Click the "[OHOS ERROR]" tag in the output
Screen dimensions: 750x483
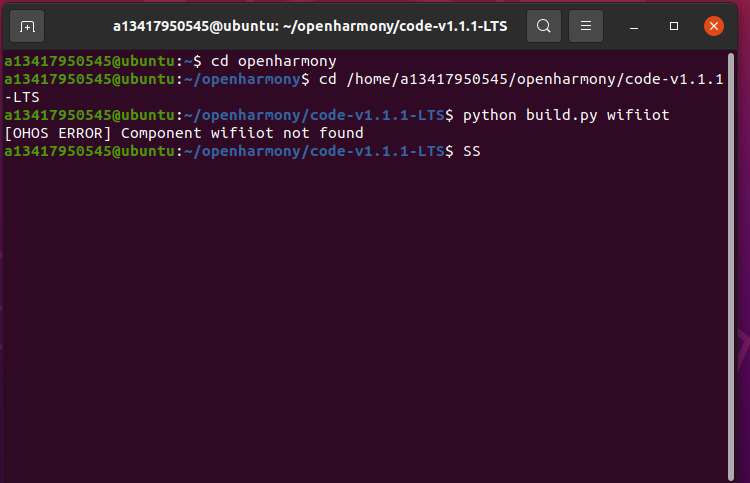pyautogui.click(x=58, y=133)
